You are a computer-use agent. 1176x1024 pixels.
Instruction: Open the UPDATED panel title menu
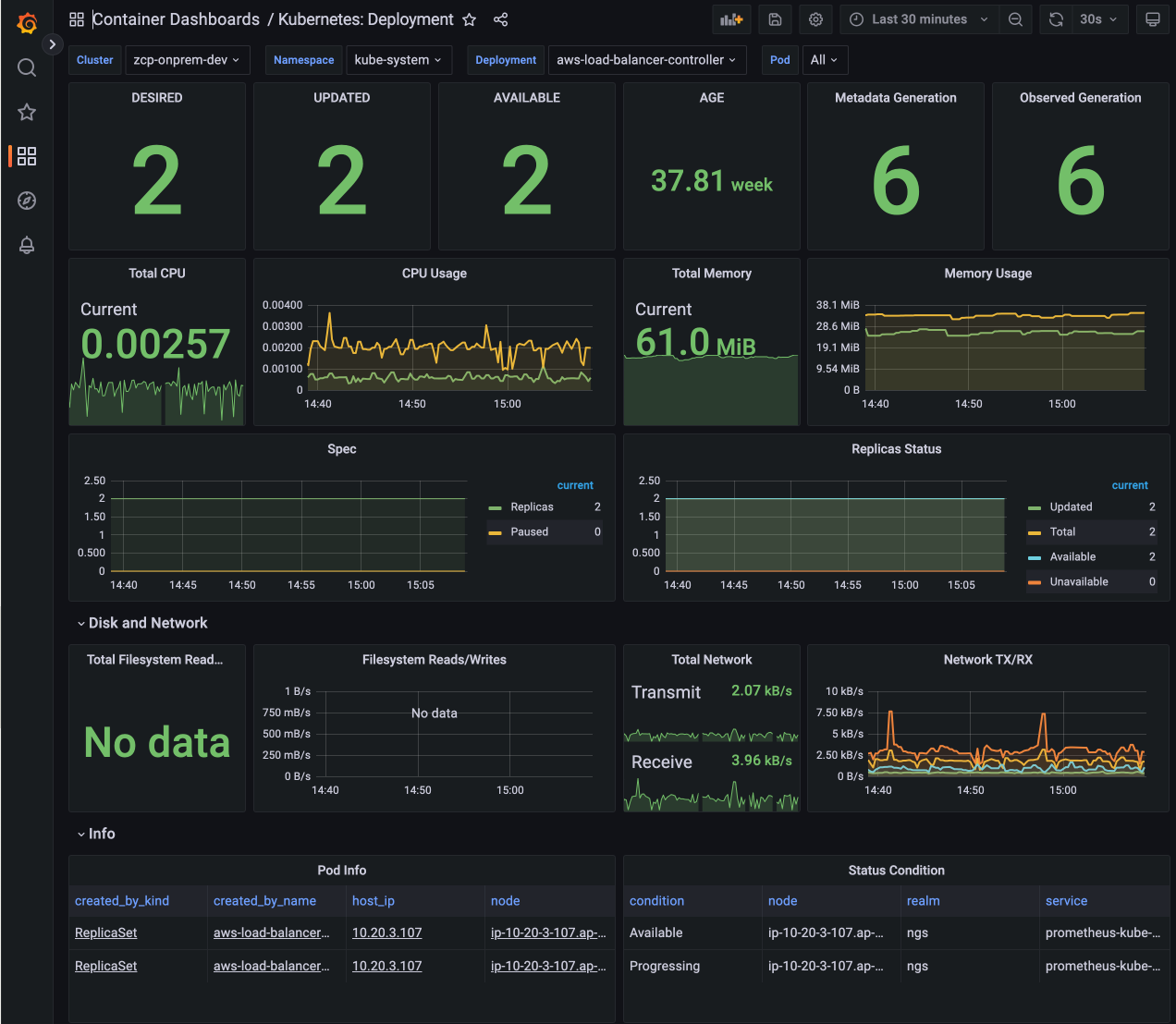pos(342,98)
